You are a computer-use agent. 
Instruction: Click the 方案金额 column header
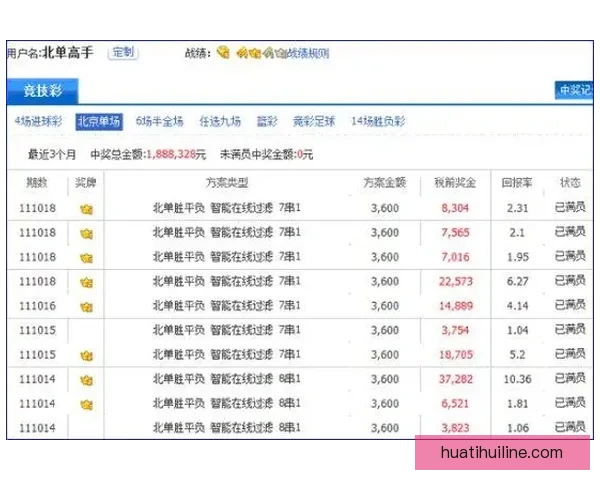(x=385, y=183)
